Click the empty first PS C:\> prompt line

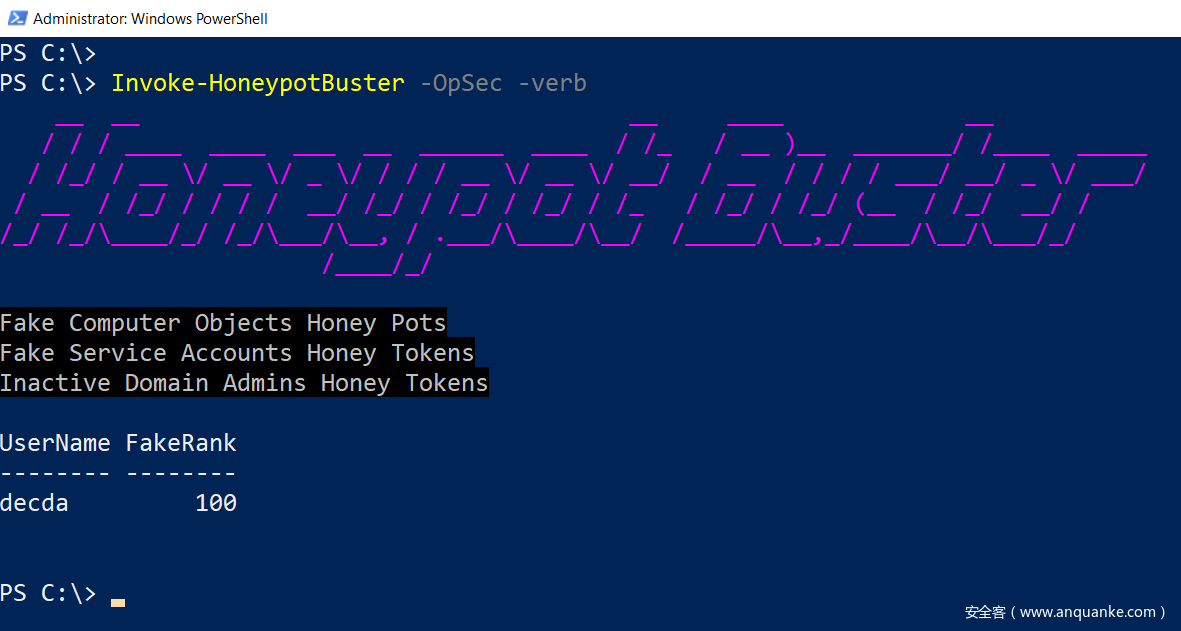click(x=48, y=54)
